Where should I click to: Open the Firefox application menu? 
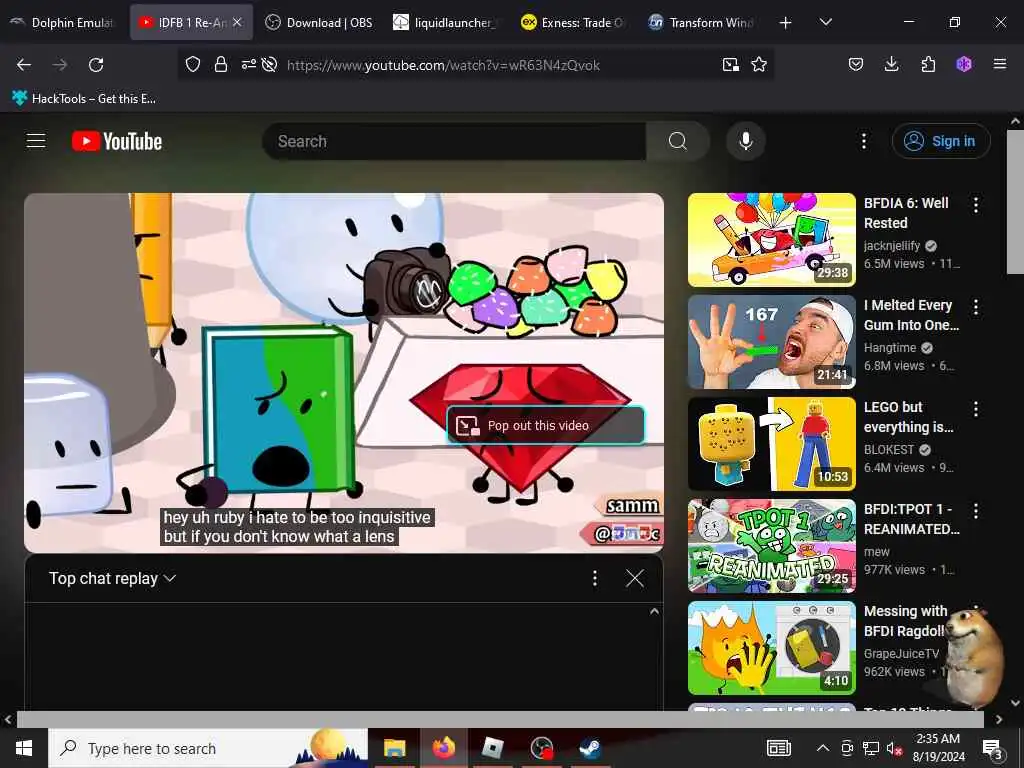click(x=1000, y=64)
